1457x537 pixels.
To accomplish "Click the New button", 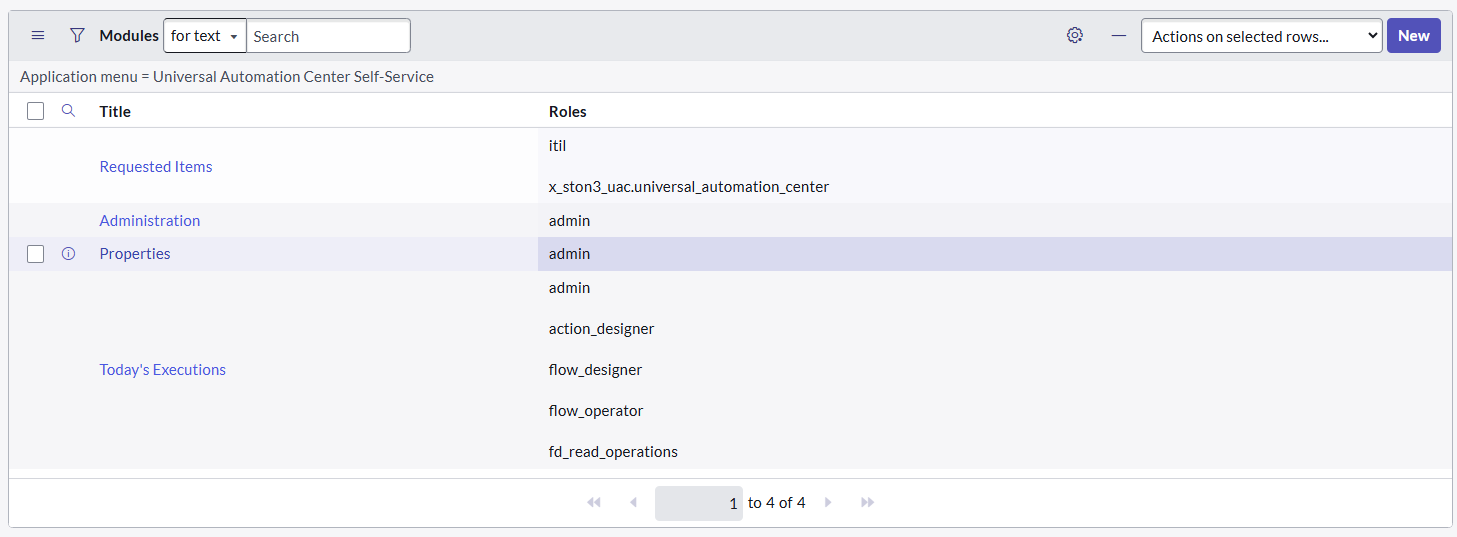I will [x=1413, y=36].
